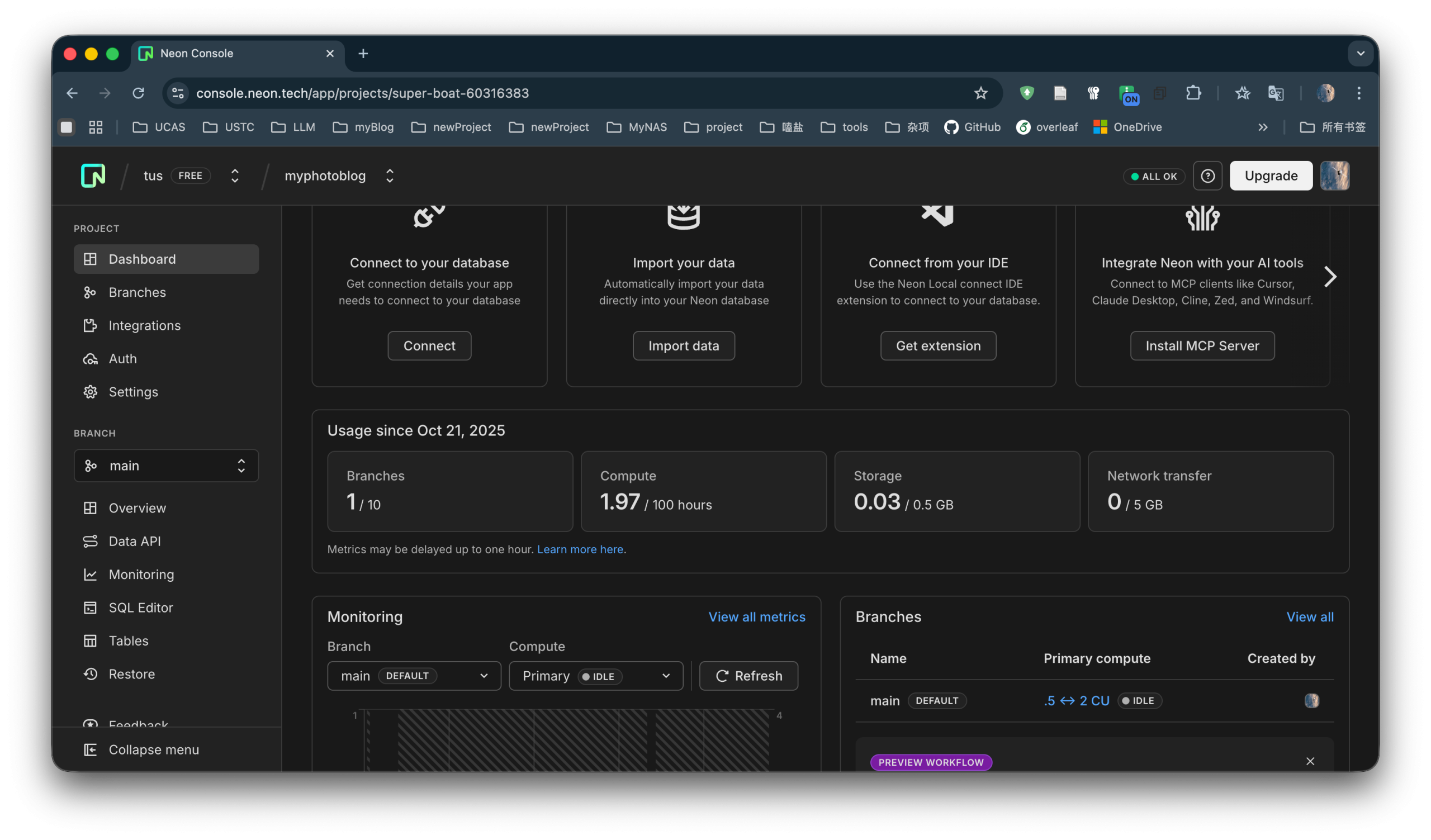Screen dimensions: 1431x840
Task: Open the Restore page
Action: [x=131, y=674]
